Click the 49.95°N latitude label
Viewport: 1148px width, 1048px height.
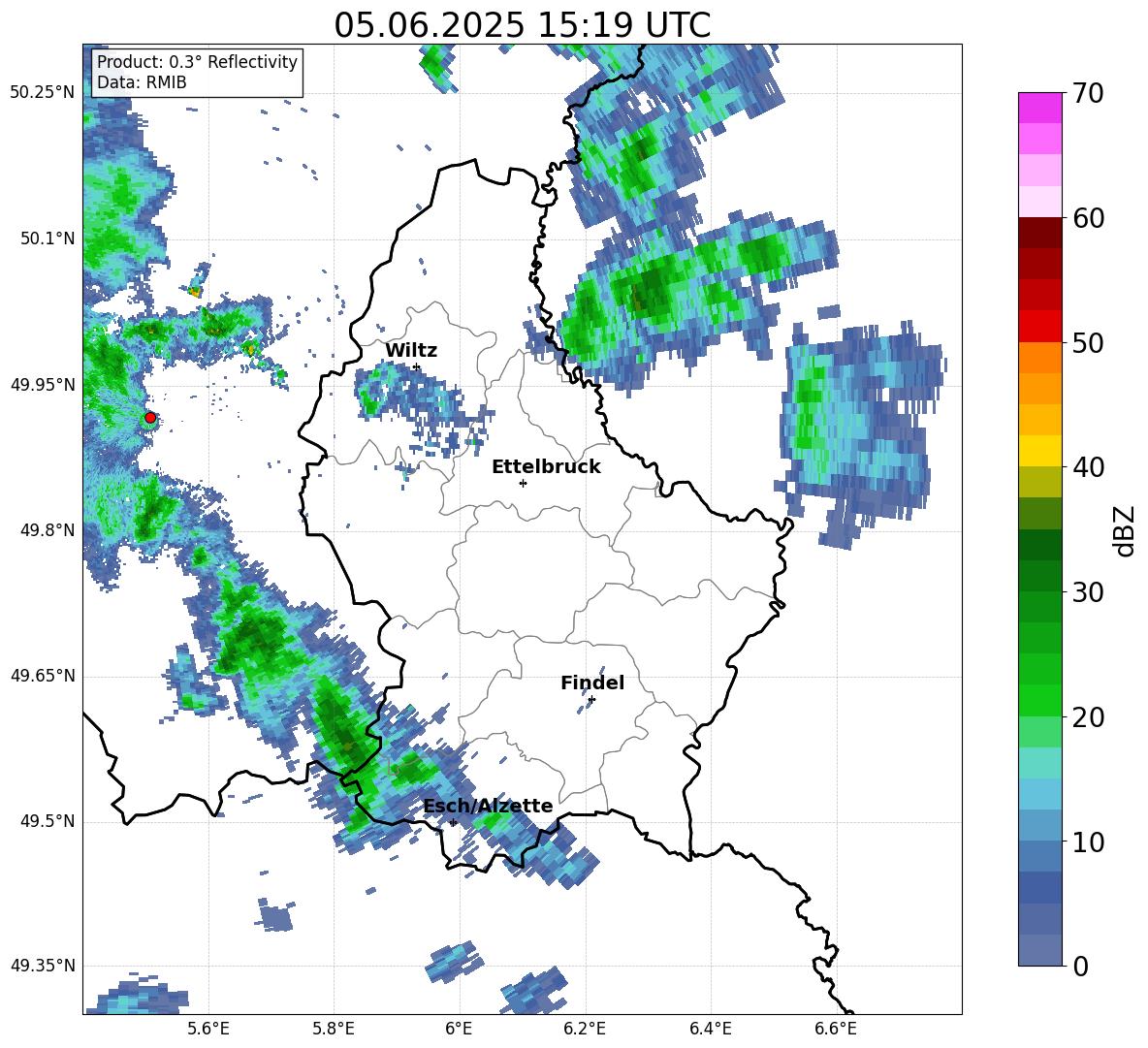click(43, 384)
